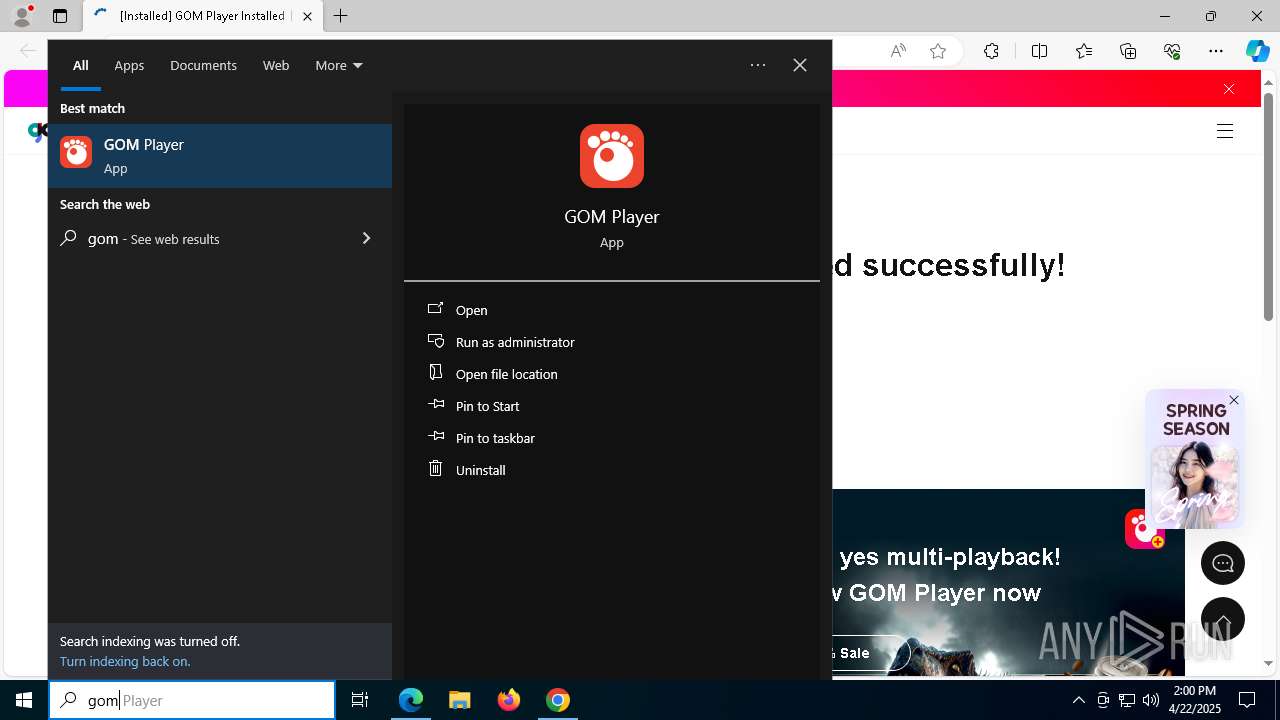Open Copilot sidebar icon
The width and height of the screenshot is (1280, 720).
pyautogui.click(x=1258, y=51)
